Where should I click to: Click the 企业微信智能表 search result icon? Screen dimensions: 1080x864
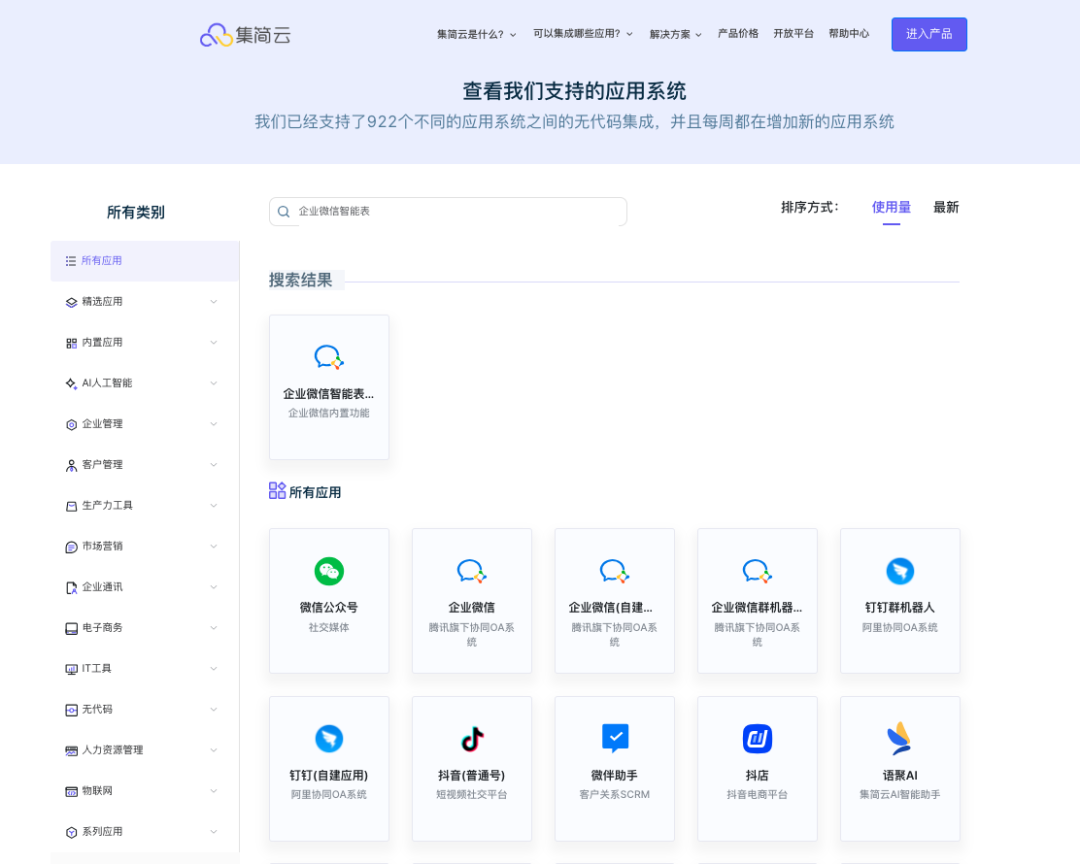[329, 358]
